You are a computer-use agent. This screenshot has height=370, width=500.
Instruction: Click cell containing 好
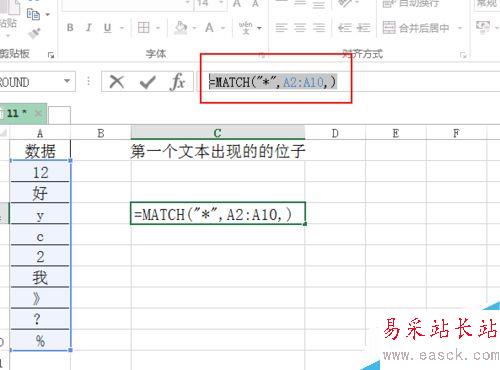click(x=40, y=193)
